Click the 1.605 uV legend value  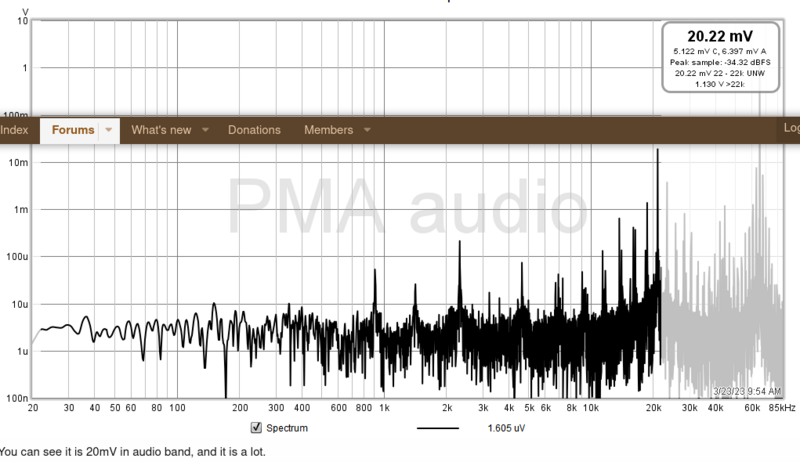[x=507, y=428]
